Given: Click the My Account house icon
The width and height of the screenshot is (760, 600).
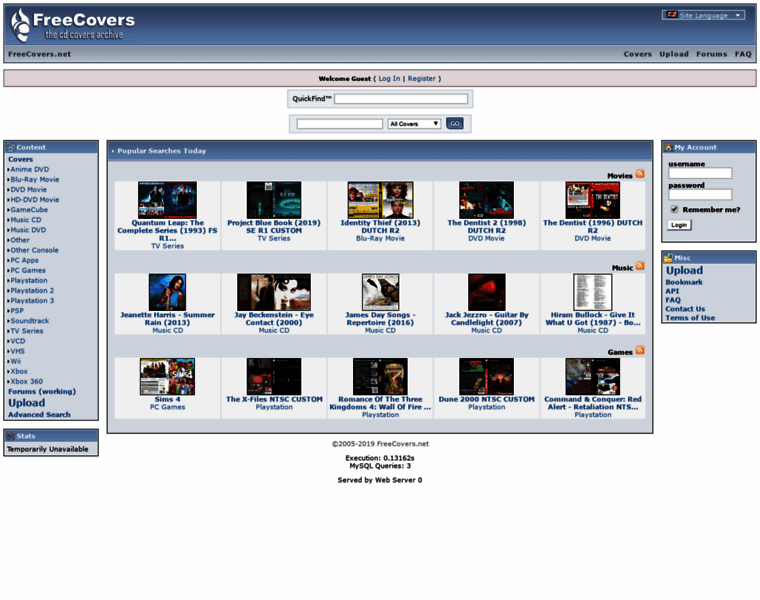Looking at the screenshot, I should [x=668, y=147].
